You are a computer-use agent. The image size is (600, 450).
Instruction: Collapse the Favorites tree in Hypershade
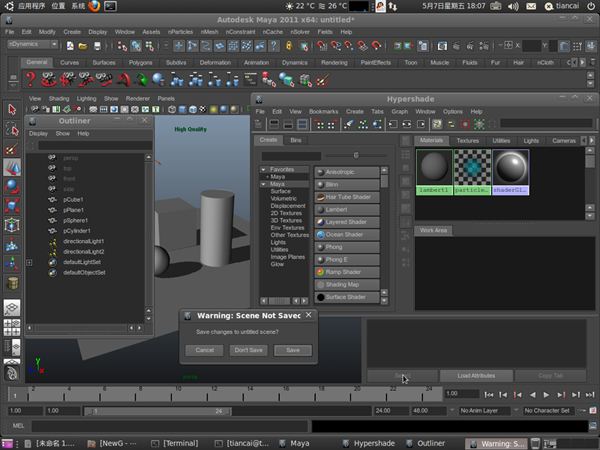click(x=263, y=170)
